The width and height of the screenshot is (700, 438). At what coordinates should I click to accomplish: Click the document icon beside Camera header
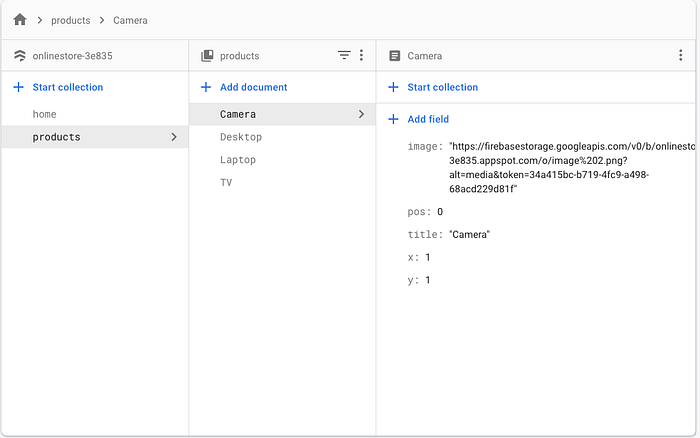(x=395, y=56)
